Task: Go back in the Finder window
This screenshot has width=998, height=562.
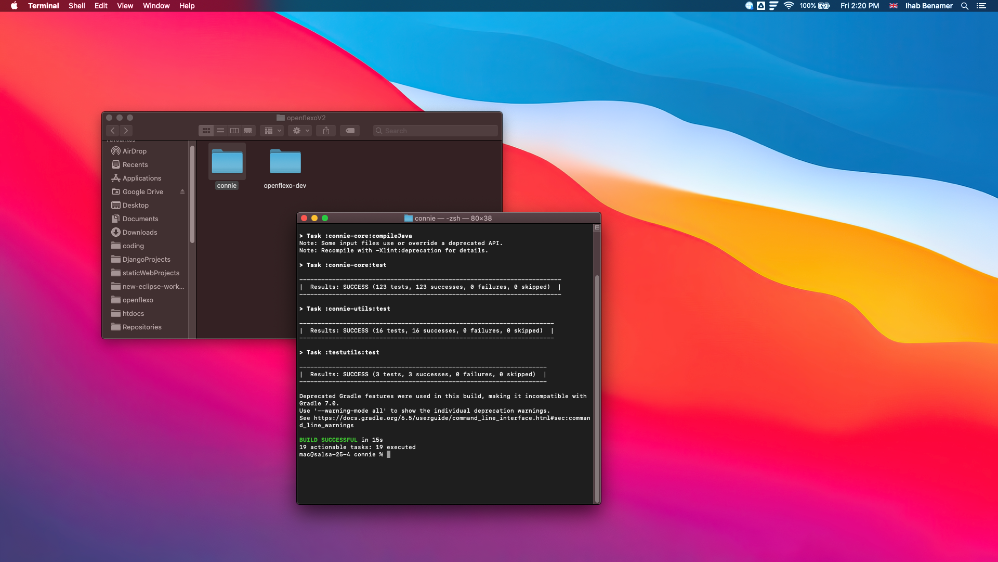Action: pyautogui.click(x=113, y=130)
